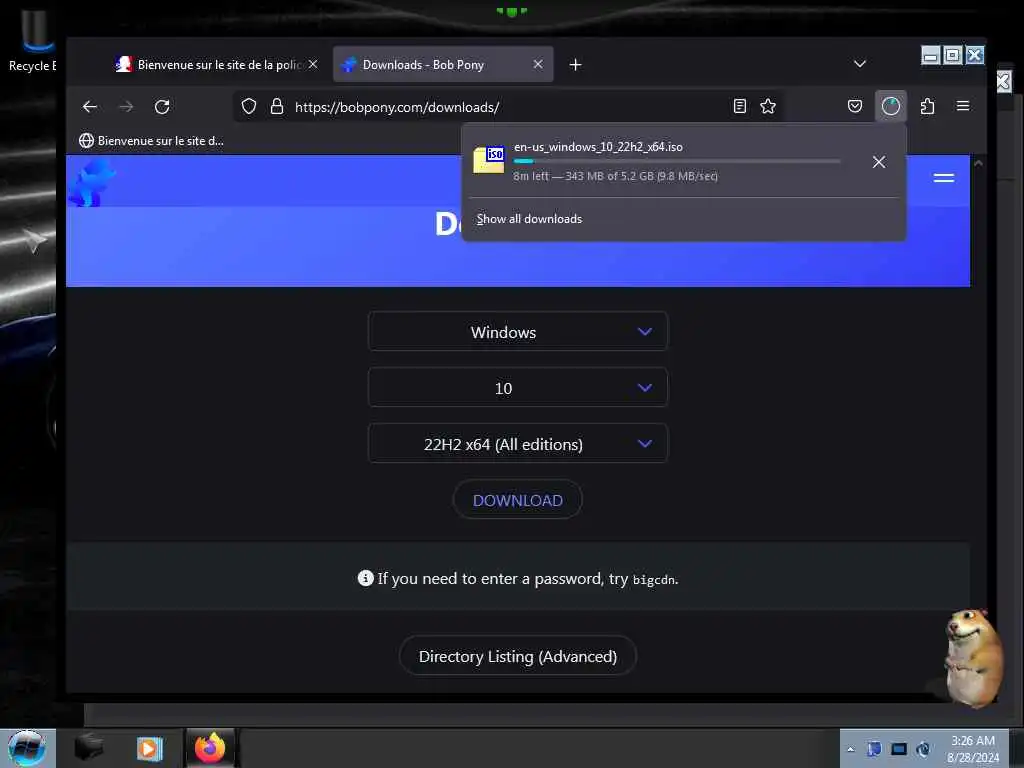Click the en-us_windows_10_22h2_x64.iso filename

pos(598,147)
